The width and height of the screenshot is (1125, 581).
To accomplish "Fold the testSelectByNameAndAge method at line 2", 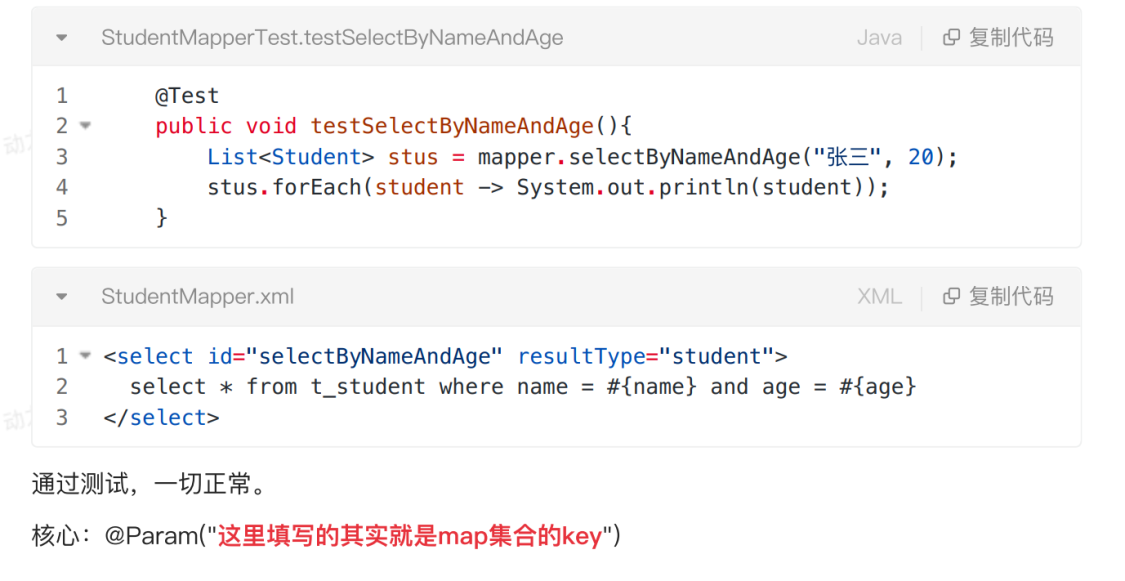I will pos(85,126).
